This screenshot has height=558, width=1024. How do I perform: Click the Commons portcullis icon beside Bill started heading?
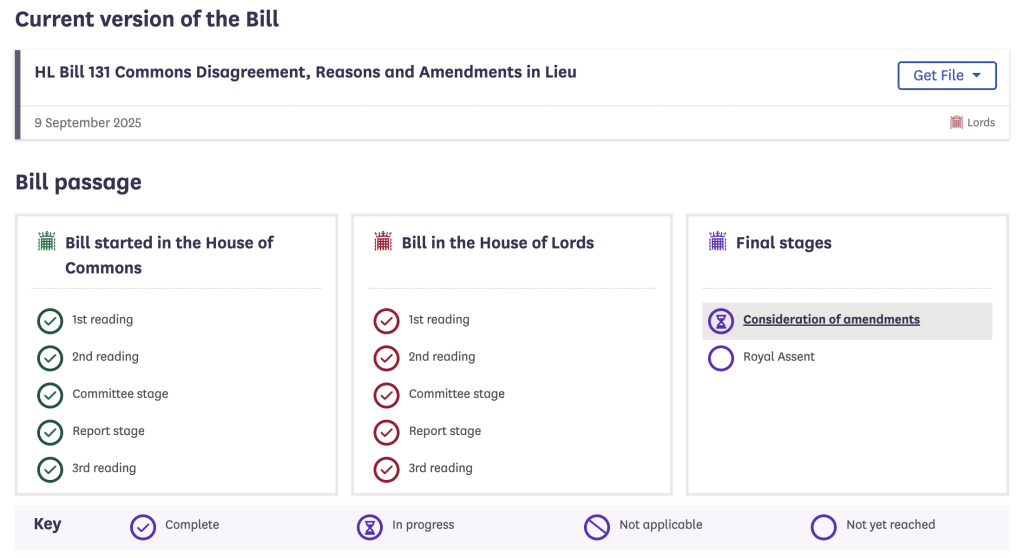(x=46, y=242)
